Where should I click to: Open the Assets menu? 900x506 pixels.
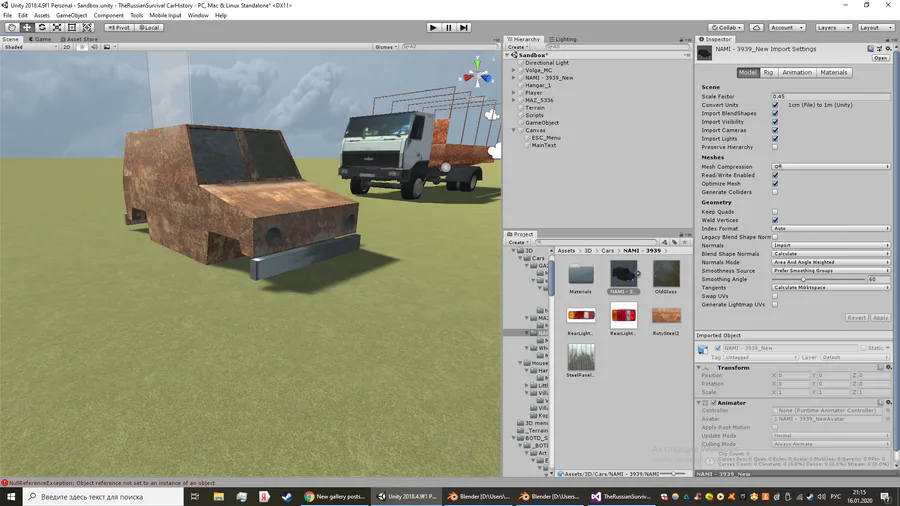pos(42,15)
